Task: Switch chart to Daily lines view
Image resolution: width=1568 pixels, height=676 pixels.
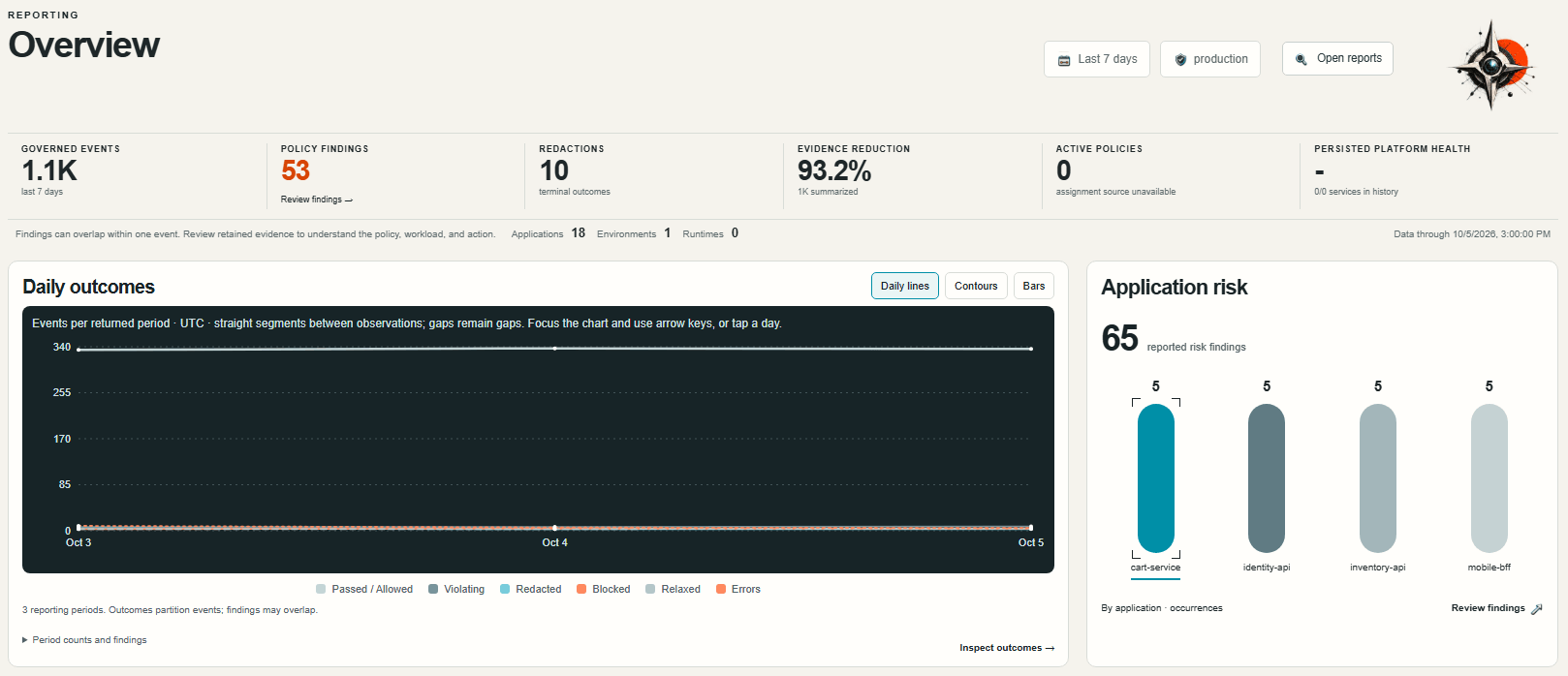Action: [905, 286]
